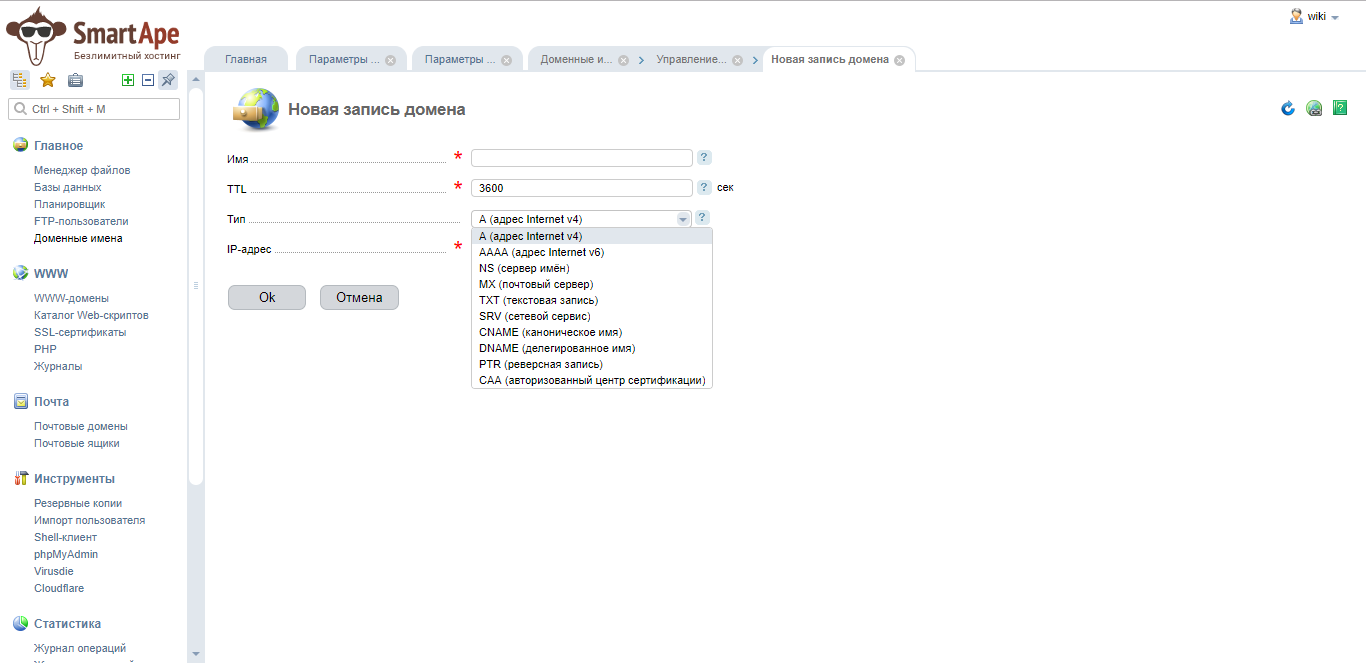The width and height of the screenshot is (1366, 663).
Task: Show favorites with the star icon
Action: click(47, 80)
